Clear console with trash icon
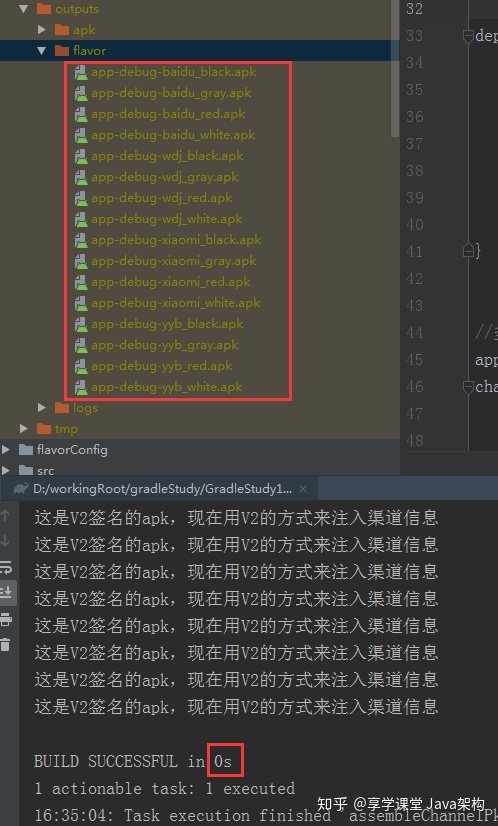 pos(5,644)
